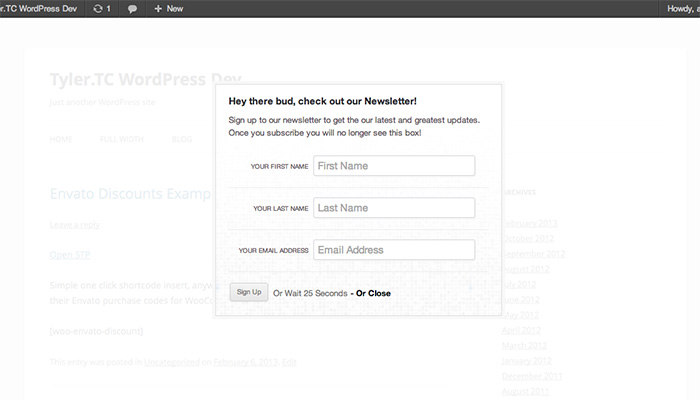700x400 pixels.
Task: Open the March 2012 archive link
Action: click(x=524, y=346)
